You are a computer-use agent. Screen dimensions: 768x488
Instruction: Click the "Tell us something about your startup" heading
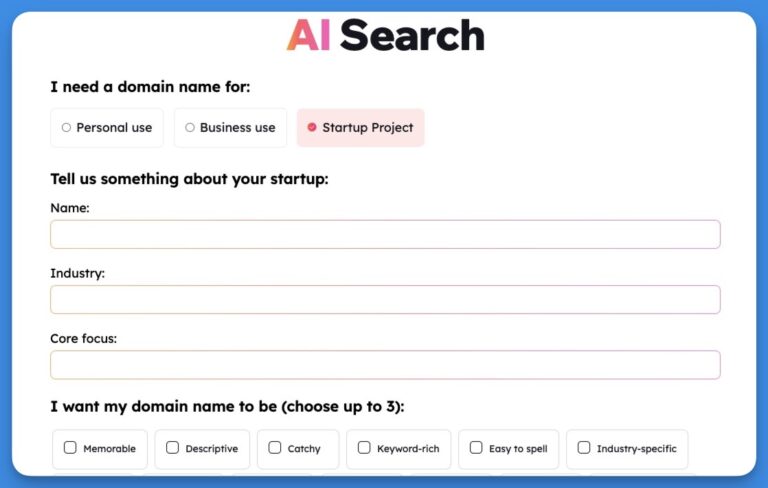[x=189, y=179]
